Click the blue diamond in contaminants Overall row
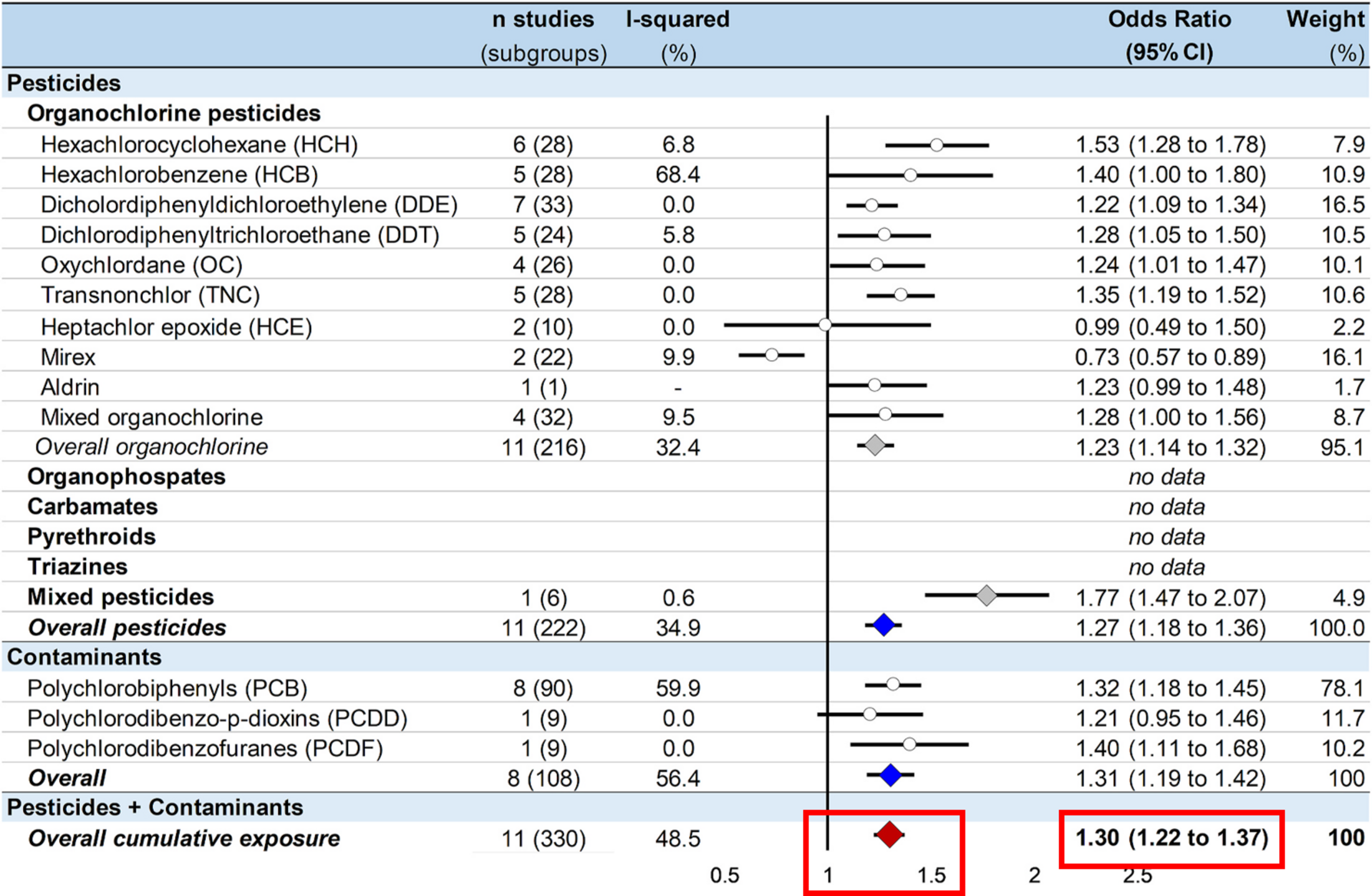Viewport: 1372px width, 896px height. [x=891, y=775]
